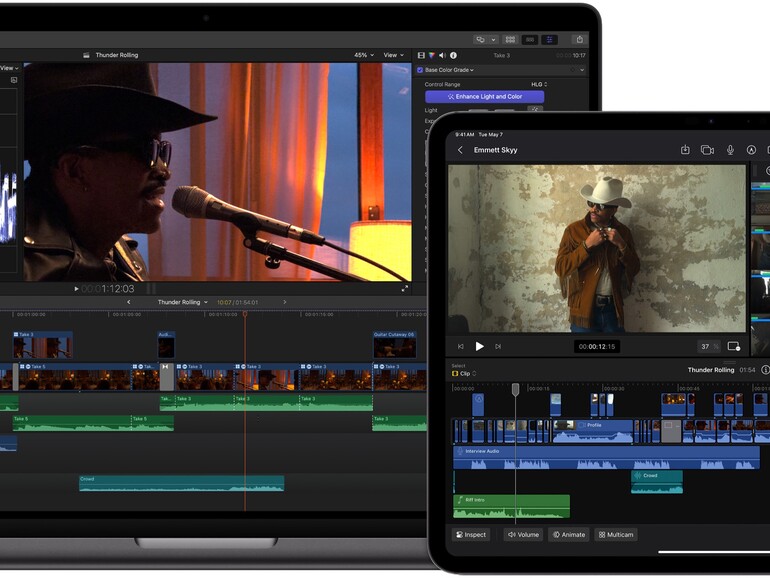770x578 pixels.
Task: Grab the iPad timeline playhead handle
Action: click(x=515, y=390)
